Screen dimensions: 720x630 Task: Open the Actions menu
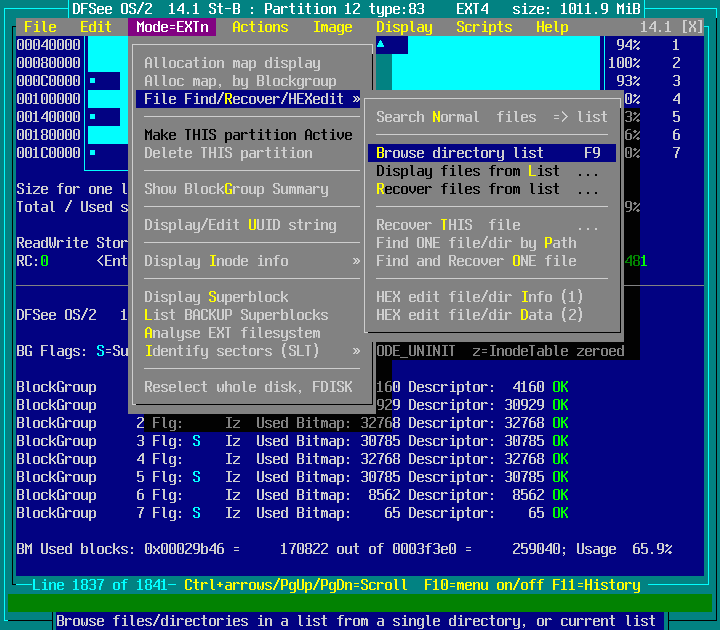[260, 27]
